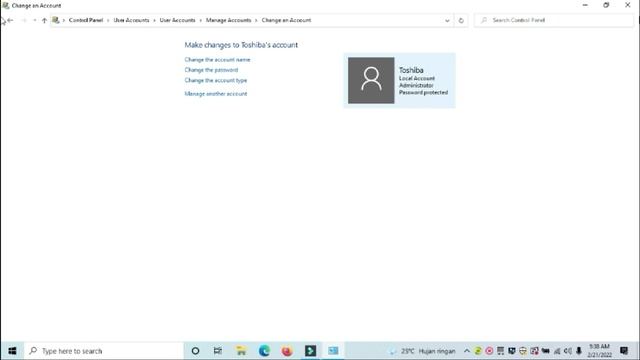
Task: Launch Microsoft Edge from the taskbar
Action: tap(264, 351)
